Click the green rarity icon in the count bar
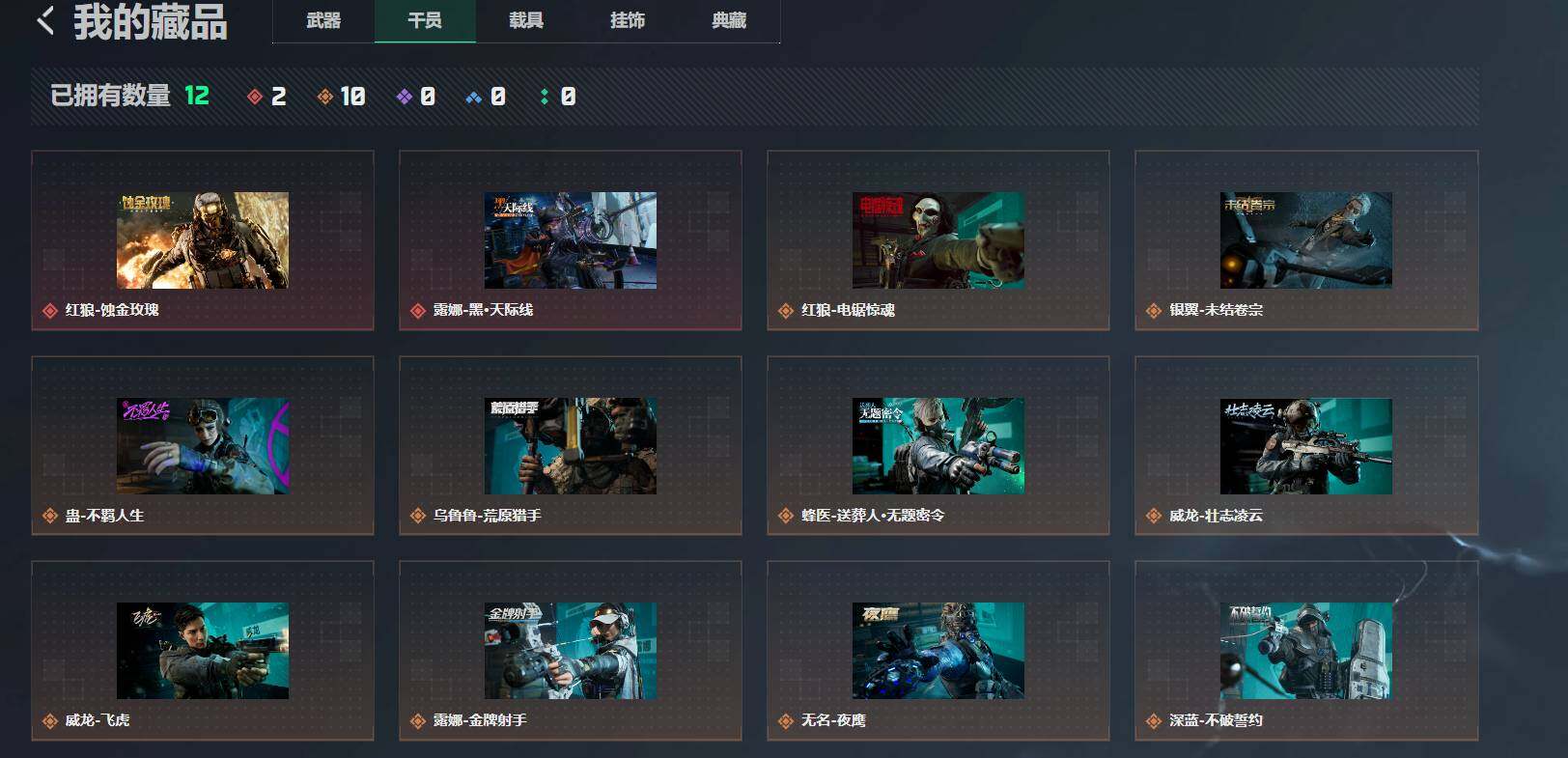 pyautogui.click(x=545, y=97)
